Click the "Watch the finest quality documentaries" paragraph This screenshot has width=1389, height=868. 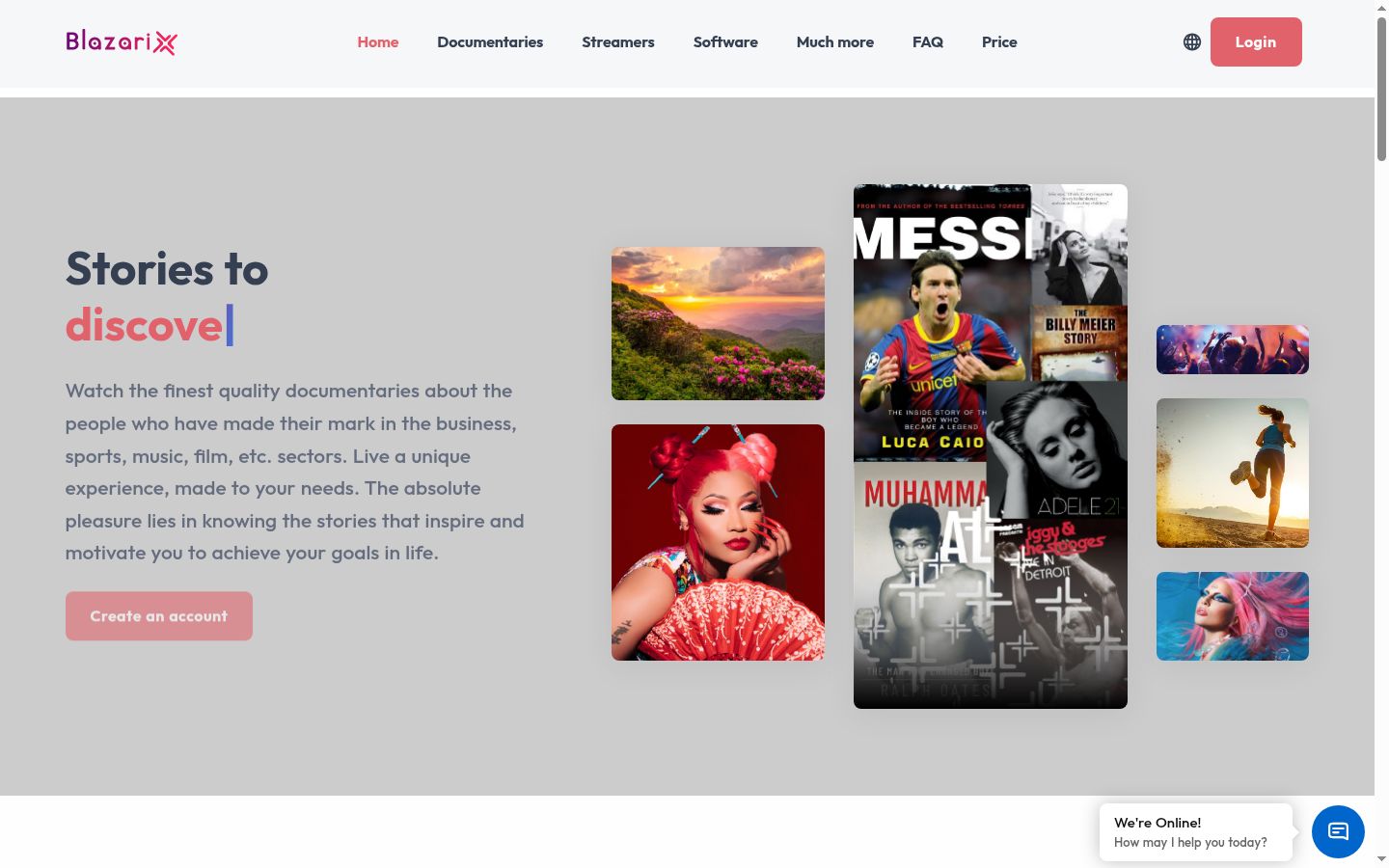295,472
